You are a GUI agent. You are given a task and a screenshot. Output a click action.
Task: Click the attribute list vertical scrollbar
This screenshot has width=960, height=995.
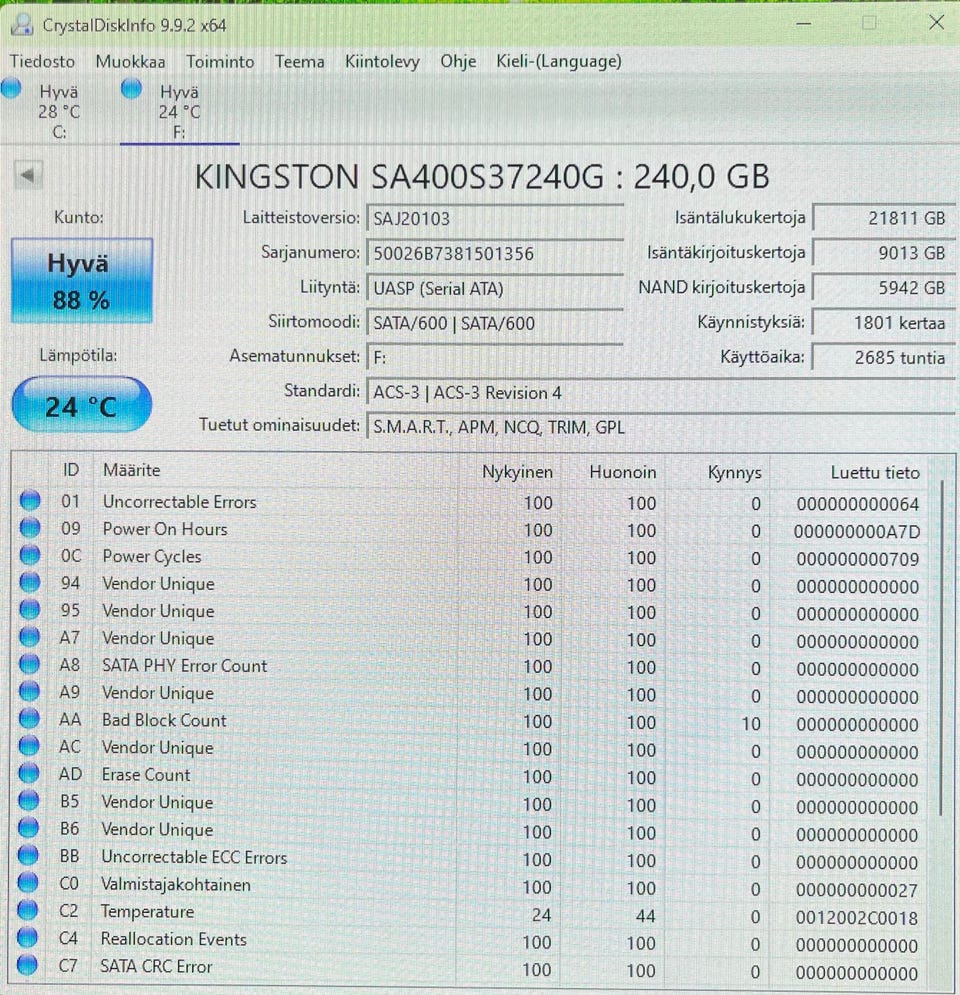pyautogui.click(x=942, y=647)
